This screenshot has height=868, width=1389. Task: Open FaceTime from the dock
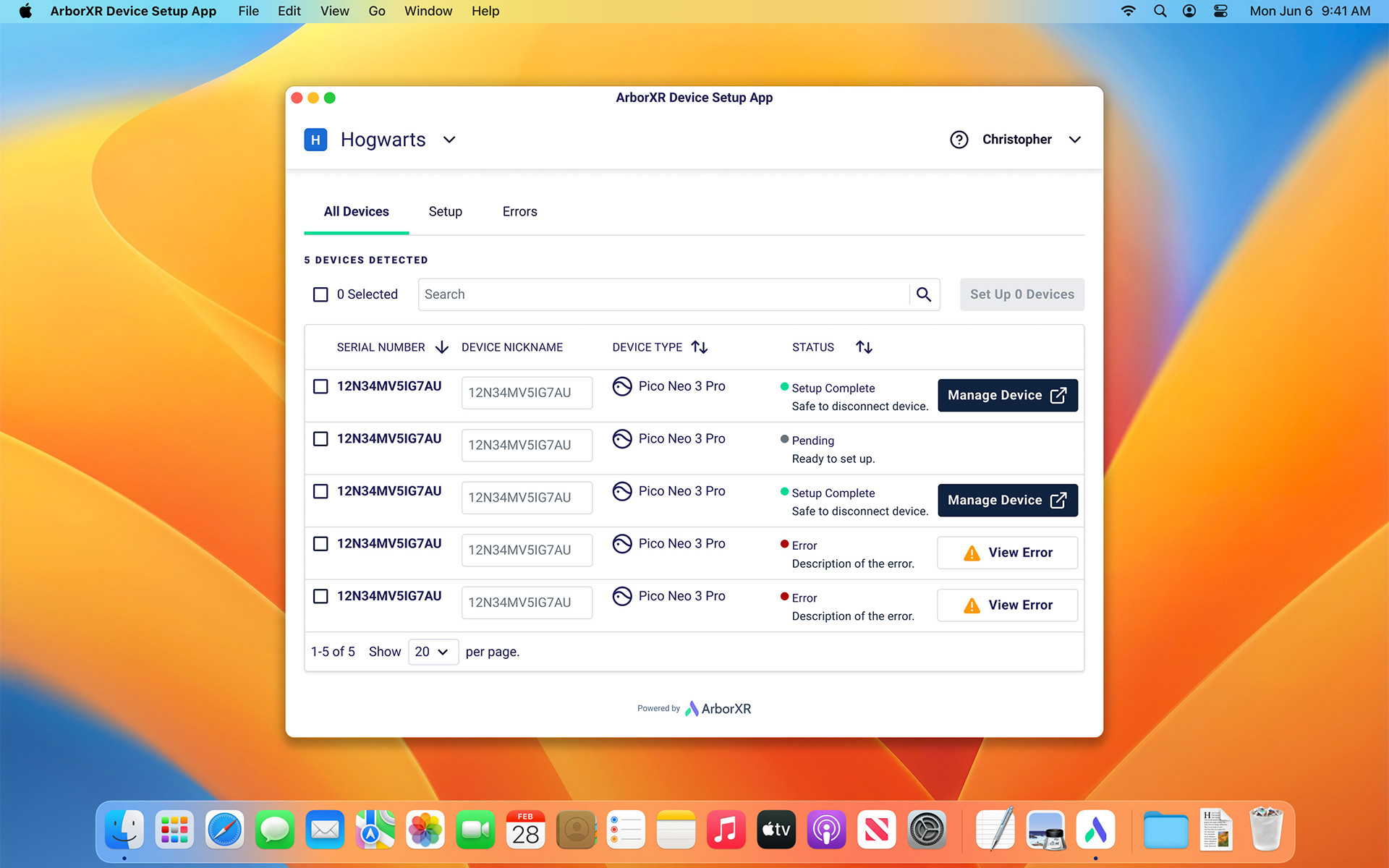click(x=475, y=830)
